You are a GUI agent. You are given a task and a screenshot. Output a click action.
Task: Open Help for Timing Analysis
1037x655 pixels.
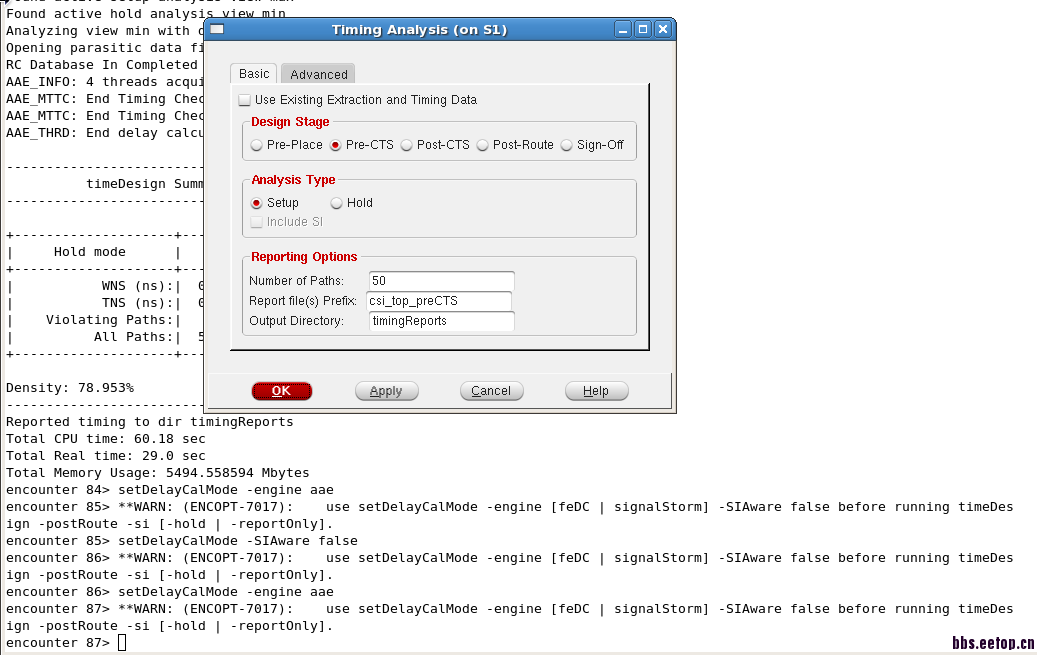tap(596, 391)
